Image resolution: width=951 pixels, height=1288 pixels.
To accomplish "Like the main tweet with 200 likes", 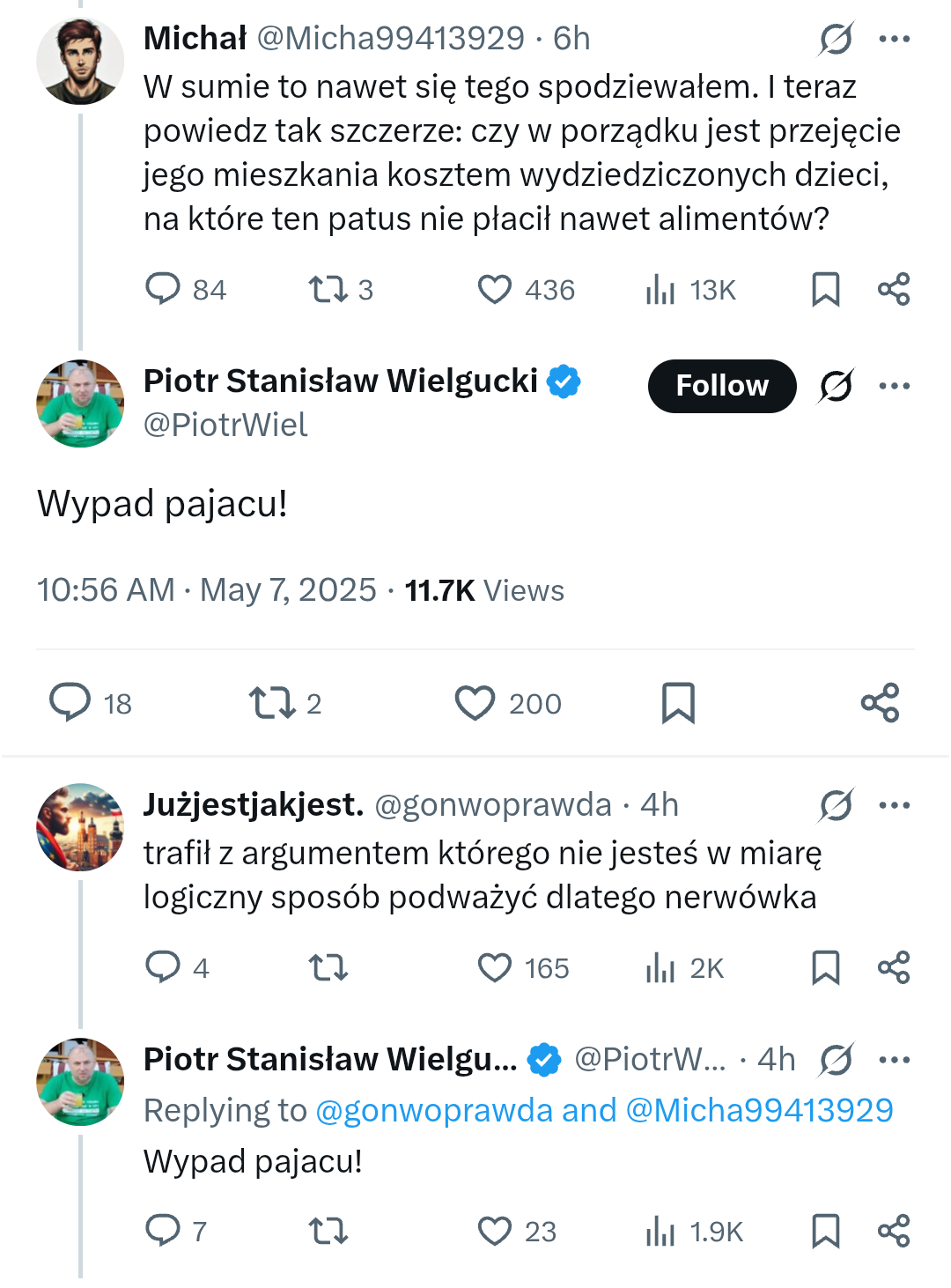I will pos(475,703).
